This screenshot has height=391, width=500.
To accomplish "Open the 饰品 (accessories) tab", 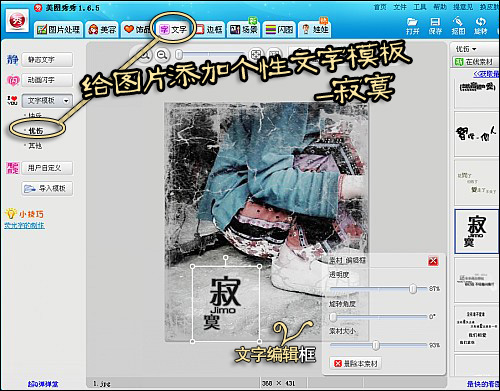I will pos(137,29).
